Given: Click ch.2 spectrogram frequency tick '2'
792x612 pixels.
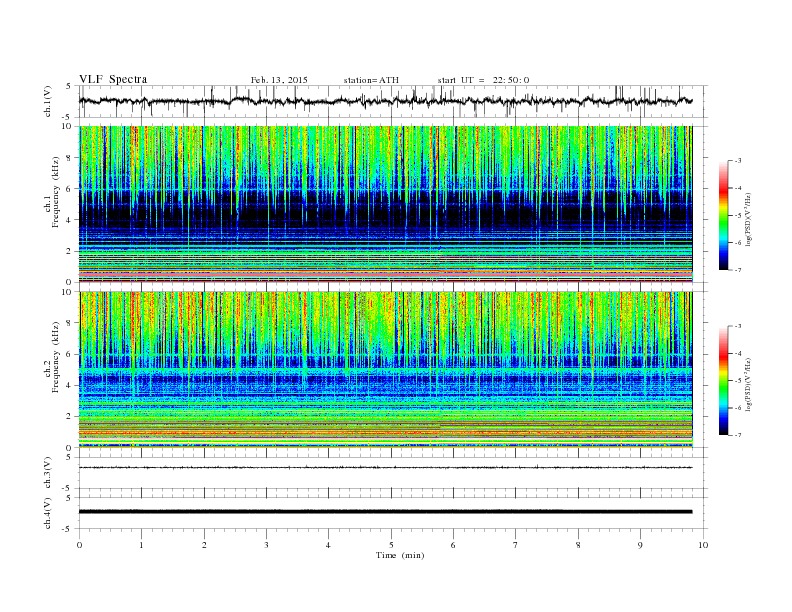Looking at the screenshot, I should 69,417.
